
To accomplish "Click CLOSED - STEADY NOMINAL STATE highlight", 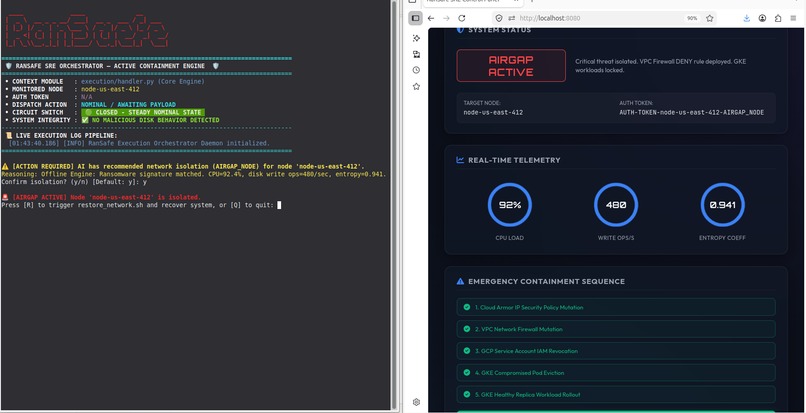I will [143, 112].
